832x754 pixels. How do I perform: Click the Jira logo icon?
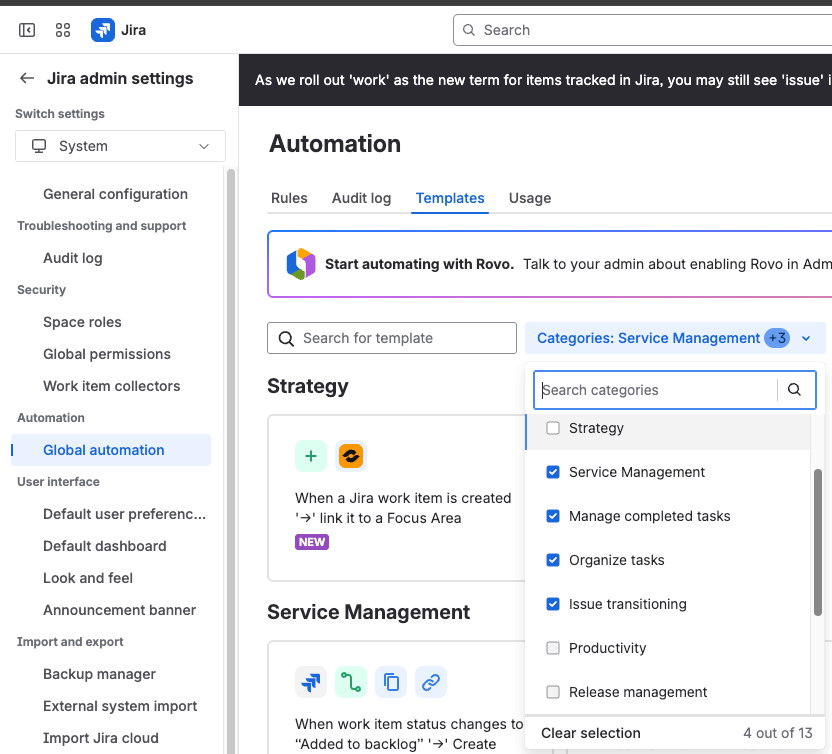(x=102, y=30)
